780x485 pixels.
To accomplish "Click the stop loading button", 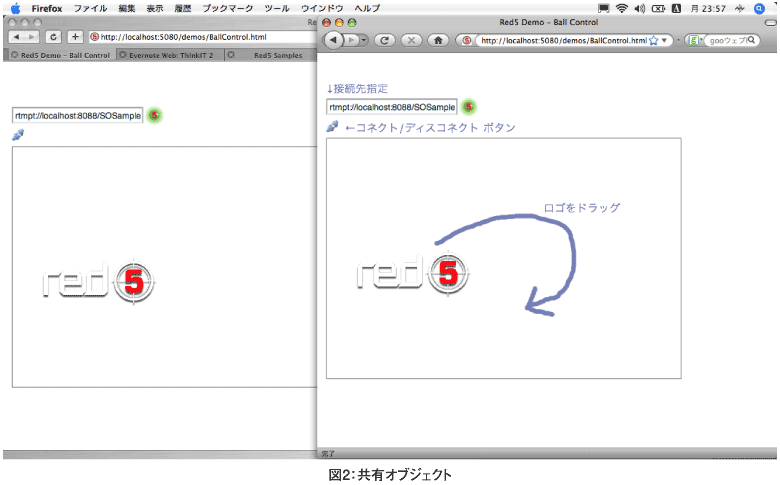I will pos(411,40).
